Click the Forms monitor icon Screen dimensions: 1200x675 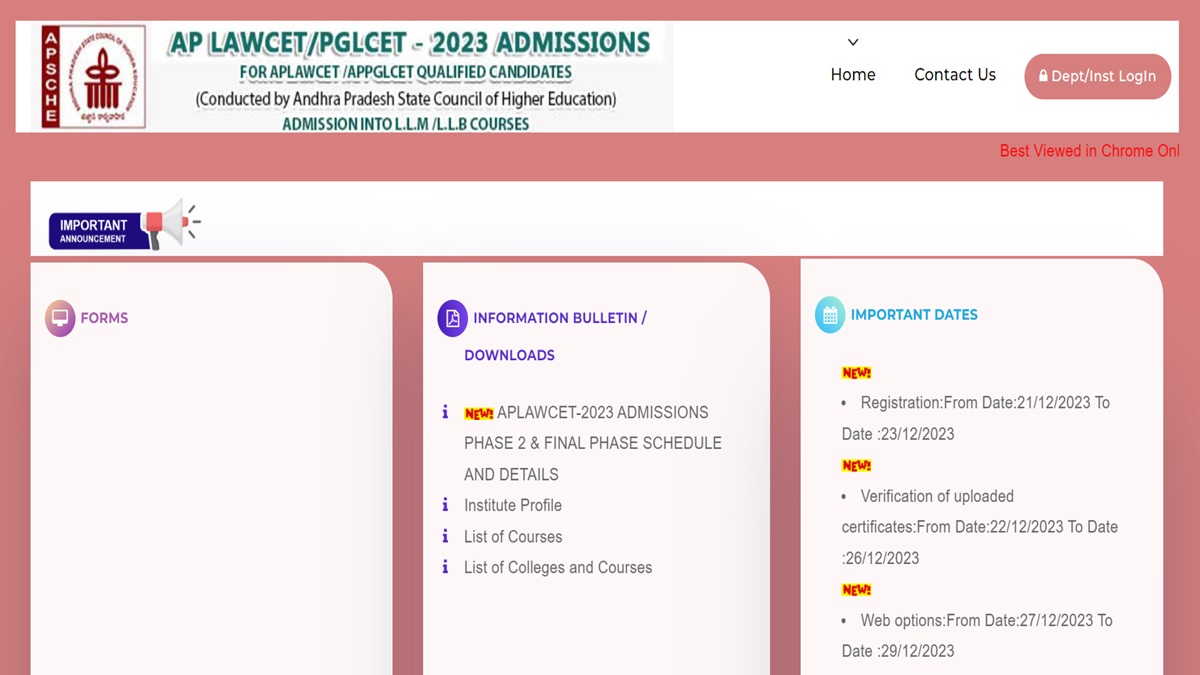coord(60,318)
